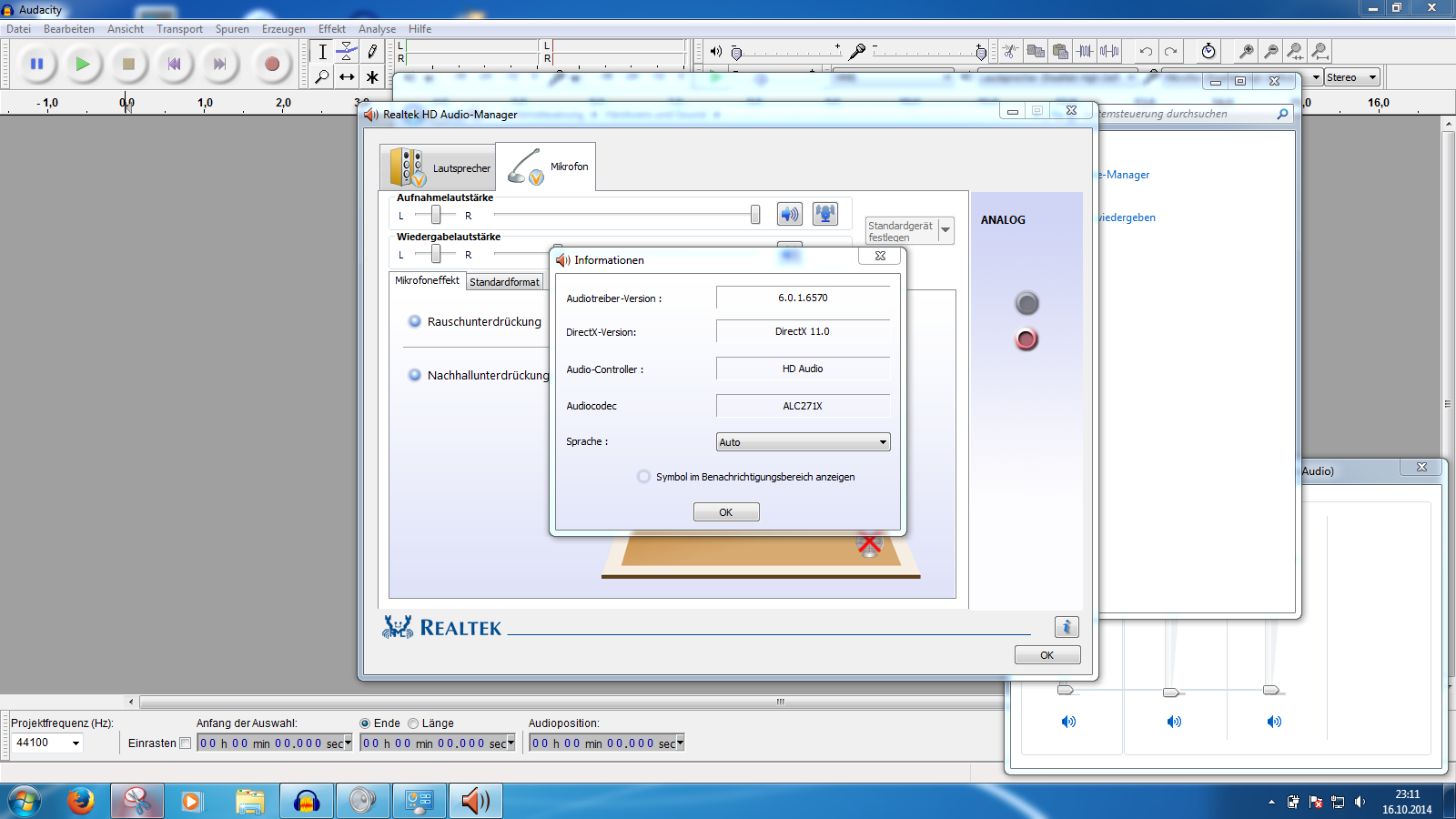Click the Realtek info icon button
Image resolution: width=1456 pixels, height=819 pixels.
tap(1067, 626)
